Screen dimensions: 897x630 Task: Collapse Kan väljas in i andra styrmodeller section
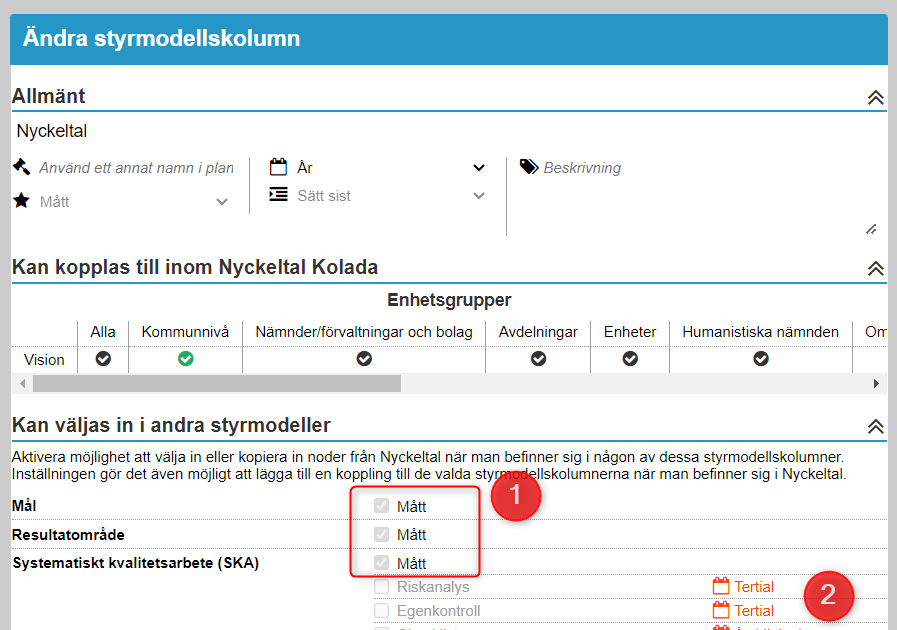(875, 426)
